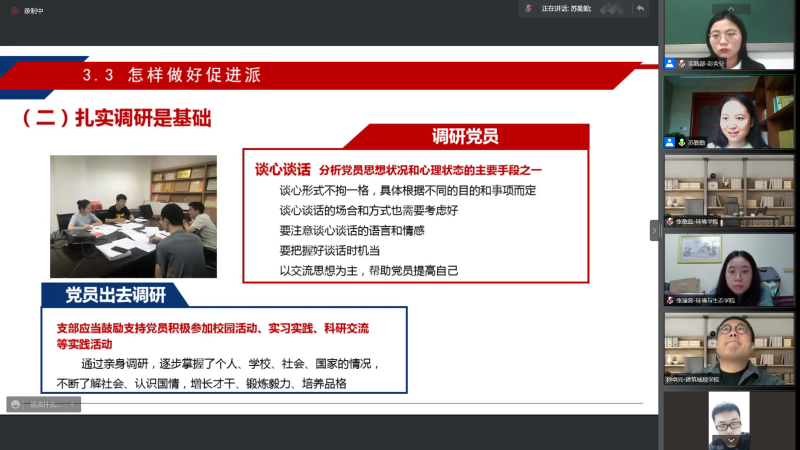Select the '环境与生态学院' participant video thumbnail

[x=729, y=270]
